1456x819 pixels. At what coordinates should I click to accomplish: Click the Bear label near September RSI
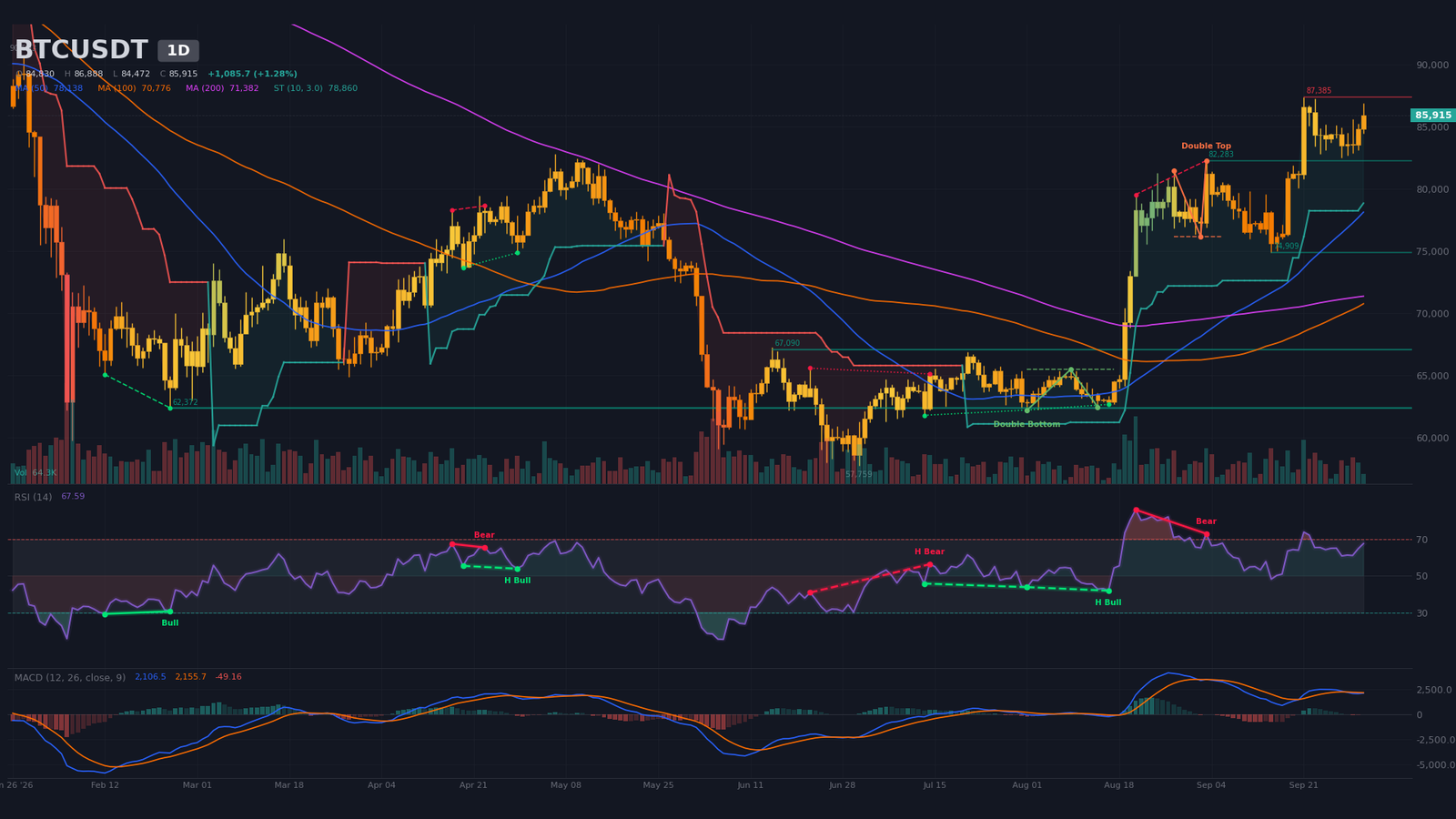coord(1206,521)
